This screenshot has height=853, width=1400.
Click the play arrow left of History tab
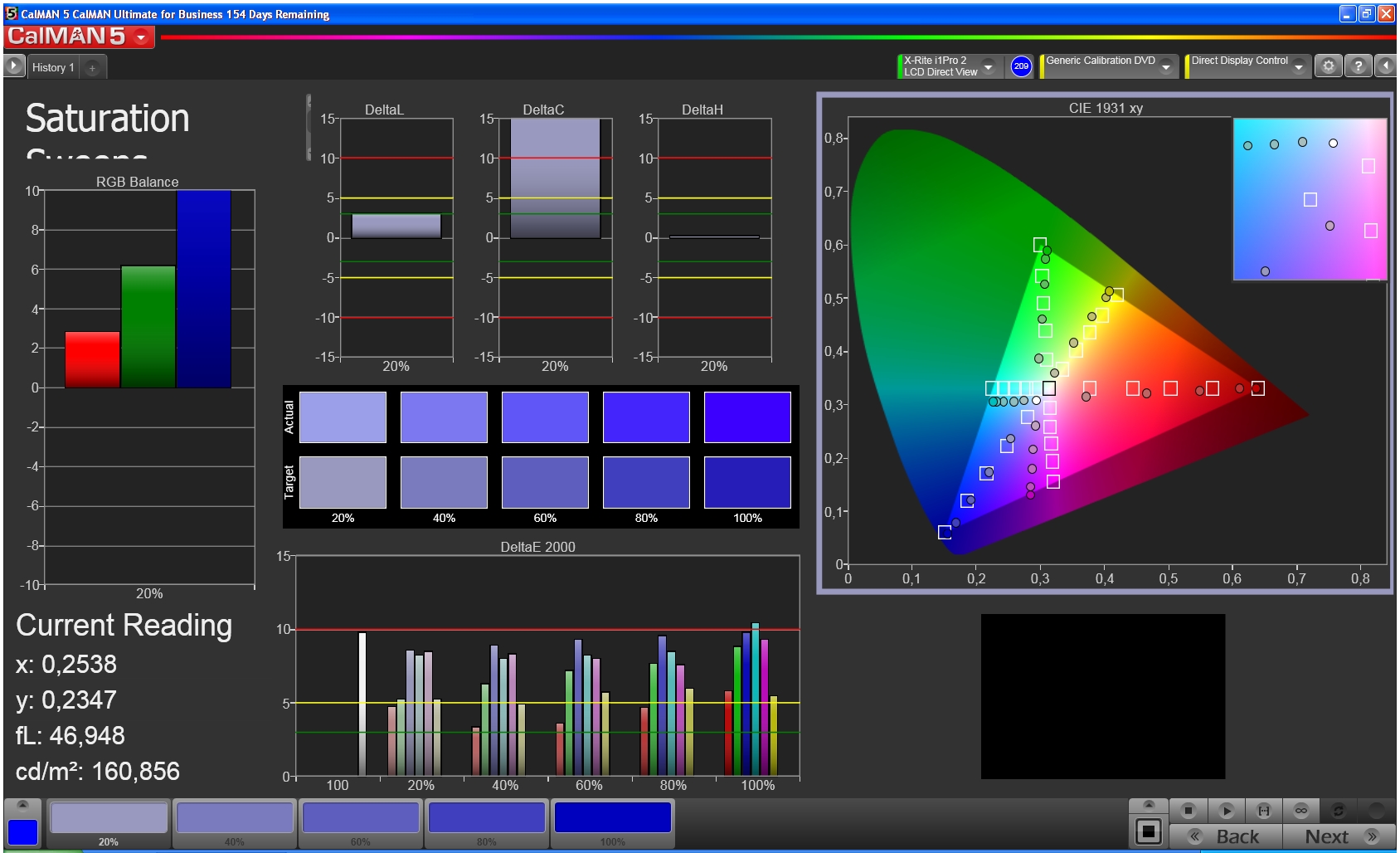coord(14,66)
